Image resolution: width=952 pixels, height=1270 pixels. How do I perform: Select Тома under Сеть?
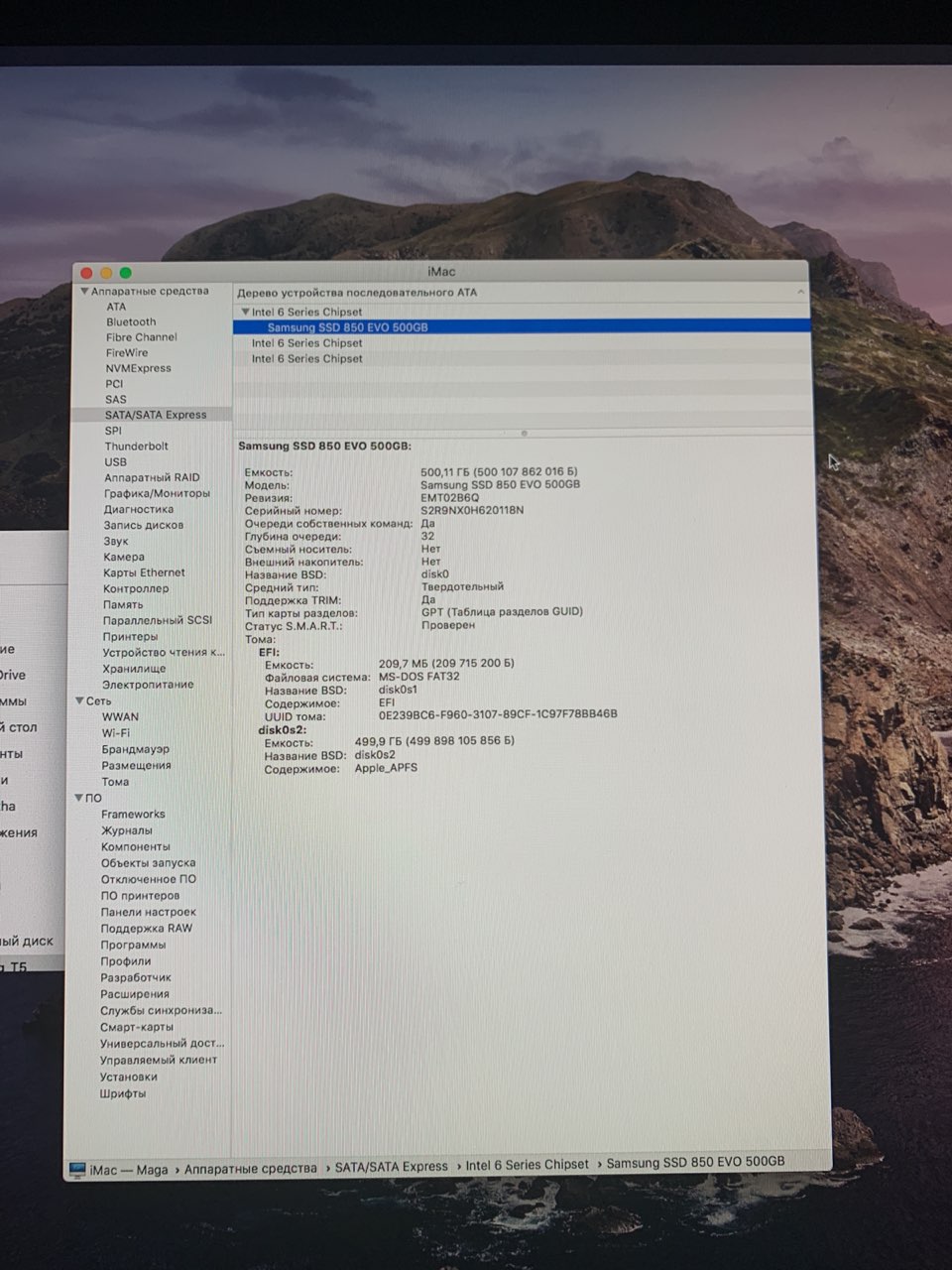[115, 782]
